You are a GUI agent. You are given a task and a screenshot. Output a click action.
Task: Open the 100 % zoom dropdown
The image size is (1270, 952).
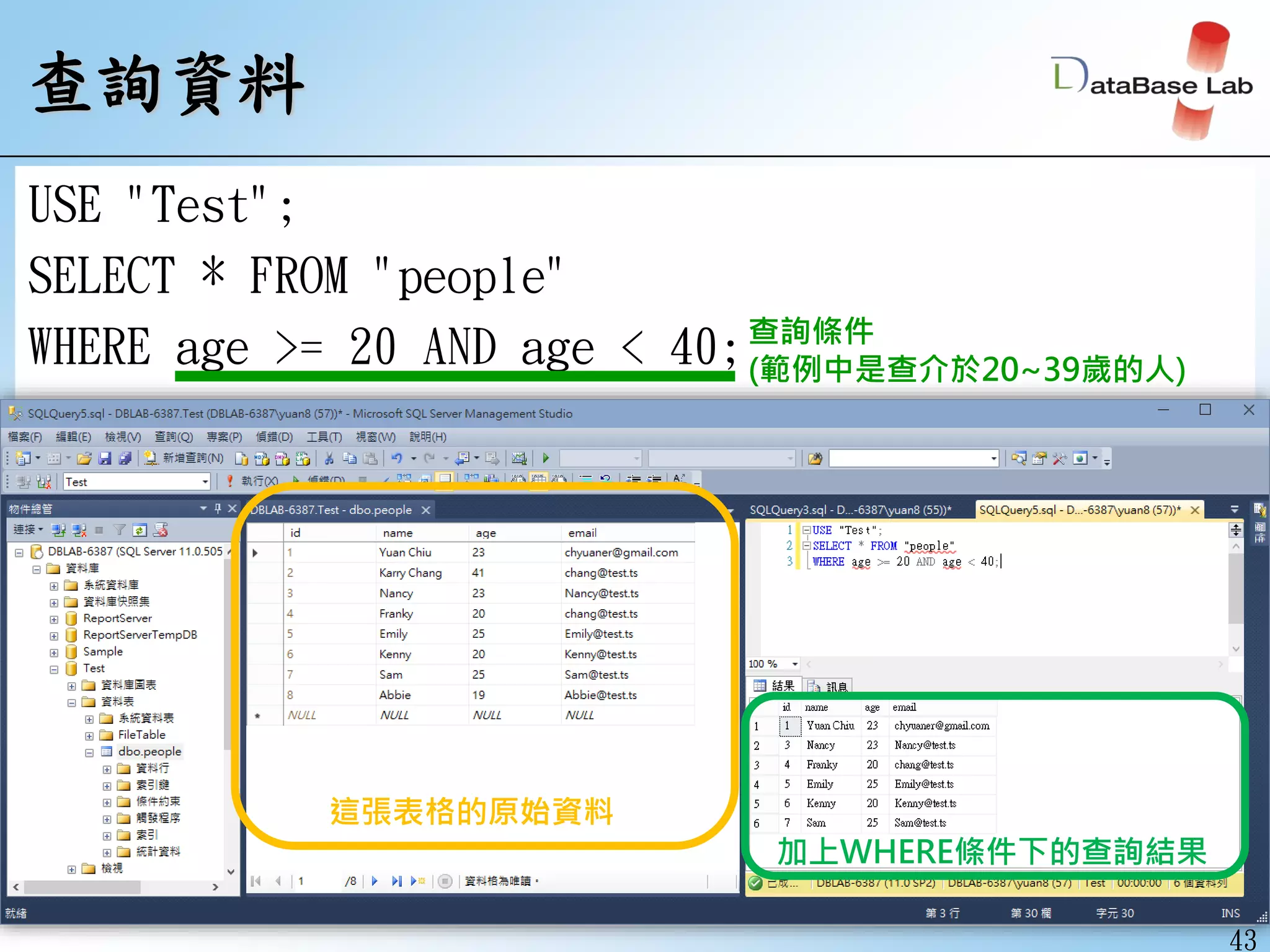click(x=794, y=664)
